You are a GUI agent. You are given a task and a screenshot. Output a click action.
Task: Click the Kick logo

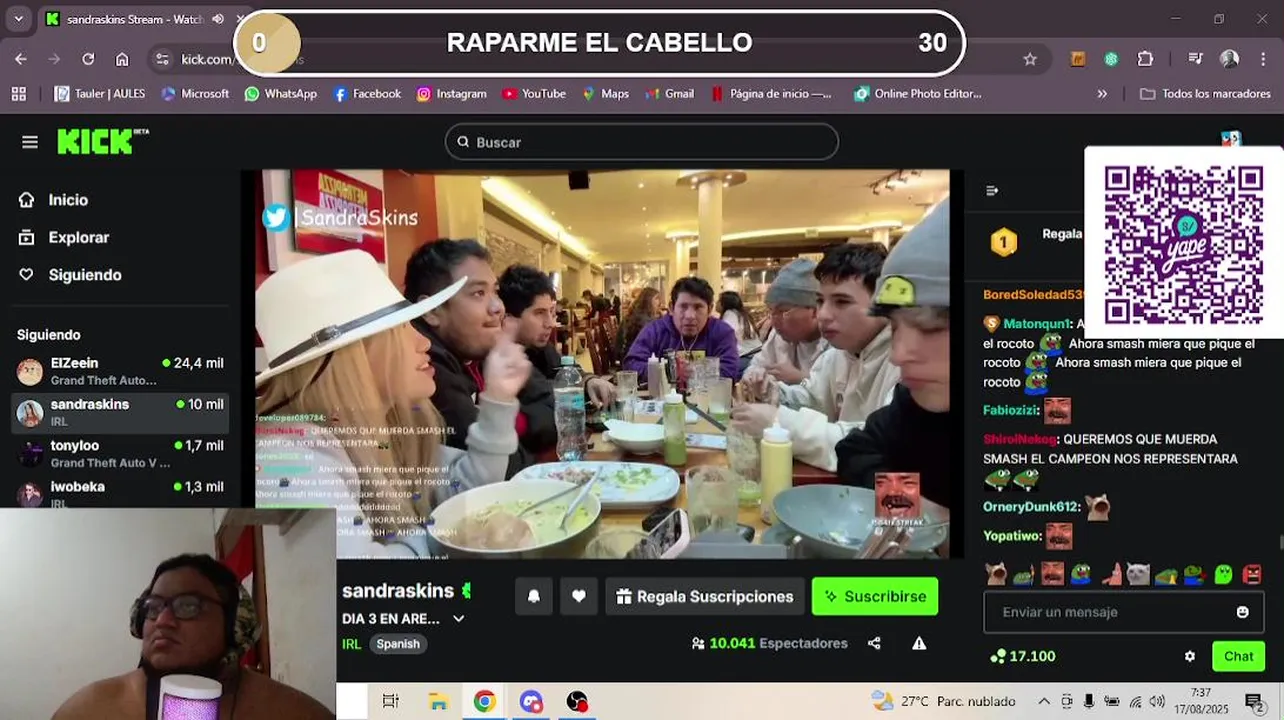[101, 141]
